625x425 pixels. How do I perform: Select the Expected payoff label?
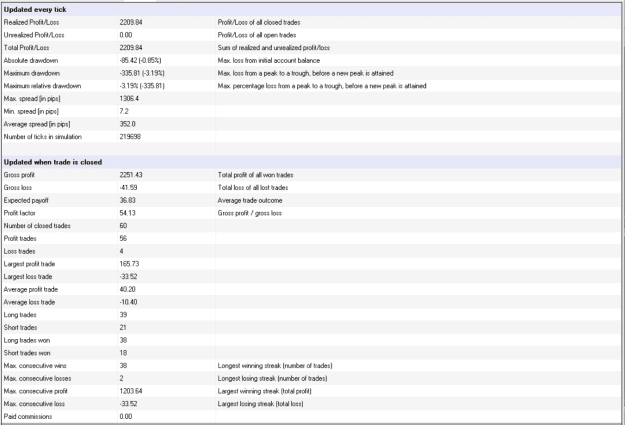tap(26, 201)
